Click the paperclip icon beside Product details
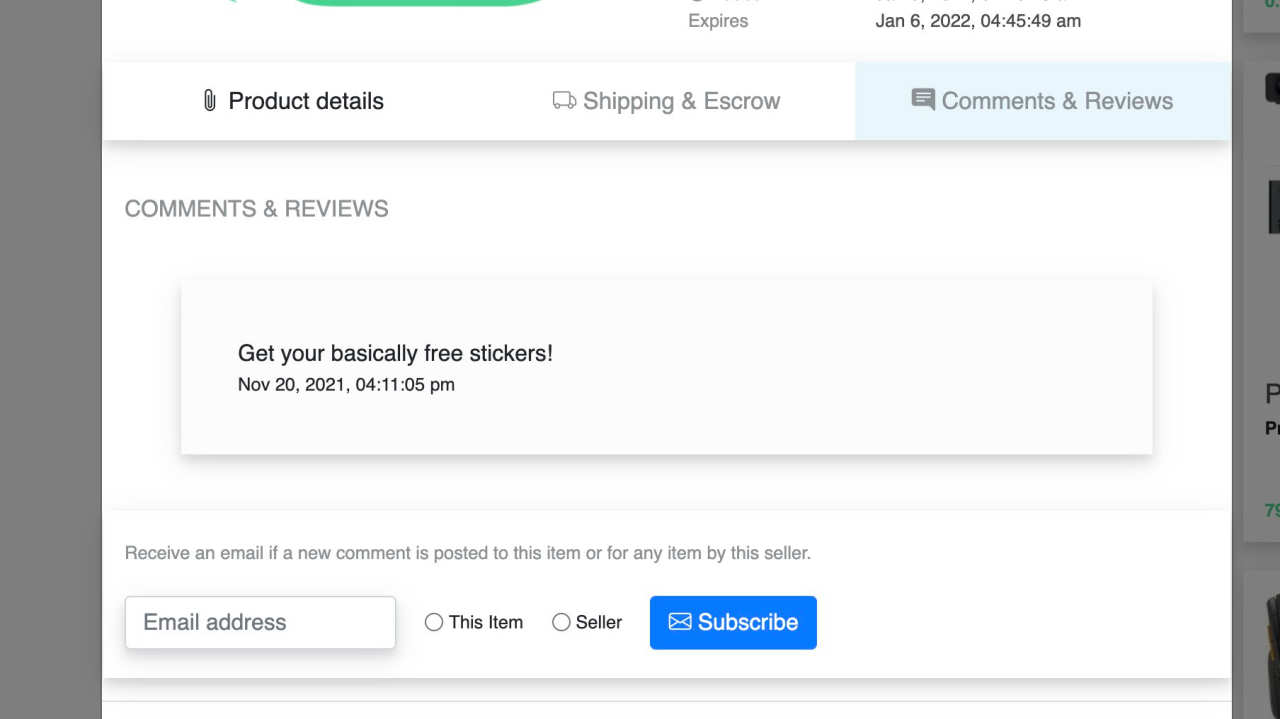This screenshot has width=1280, height=719. [x=209, y=101]
